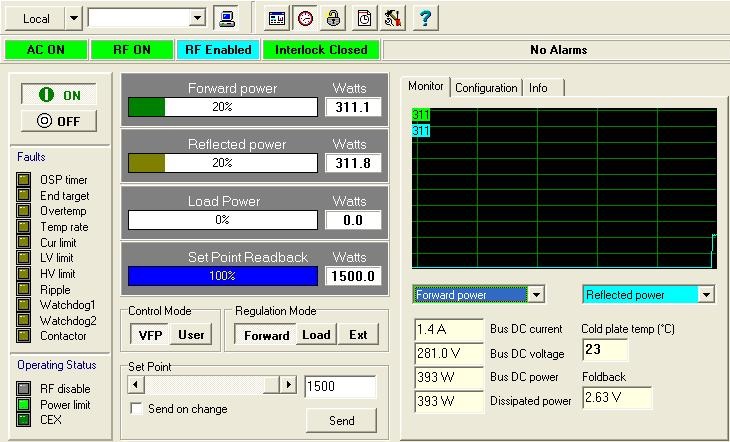Enable the Send on change checkbox
Screen dimensions: 730x442
(136, 409)
